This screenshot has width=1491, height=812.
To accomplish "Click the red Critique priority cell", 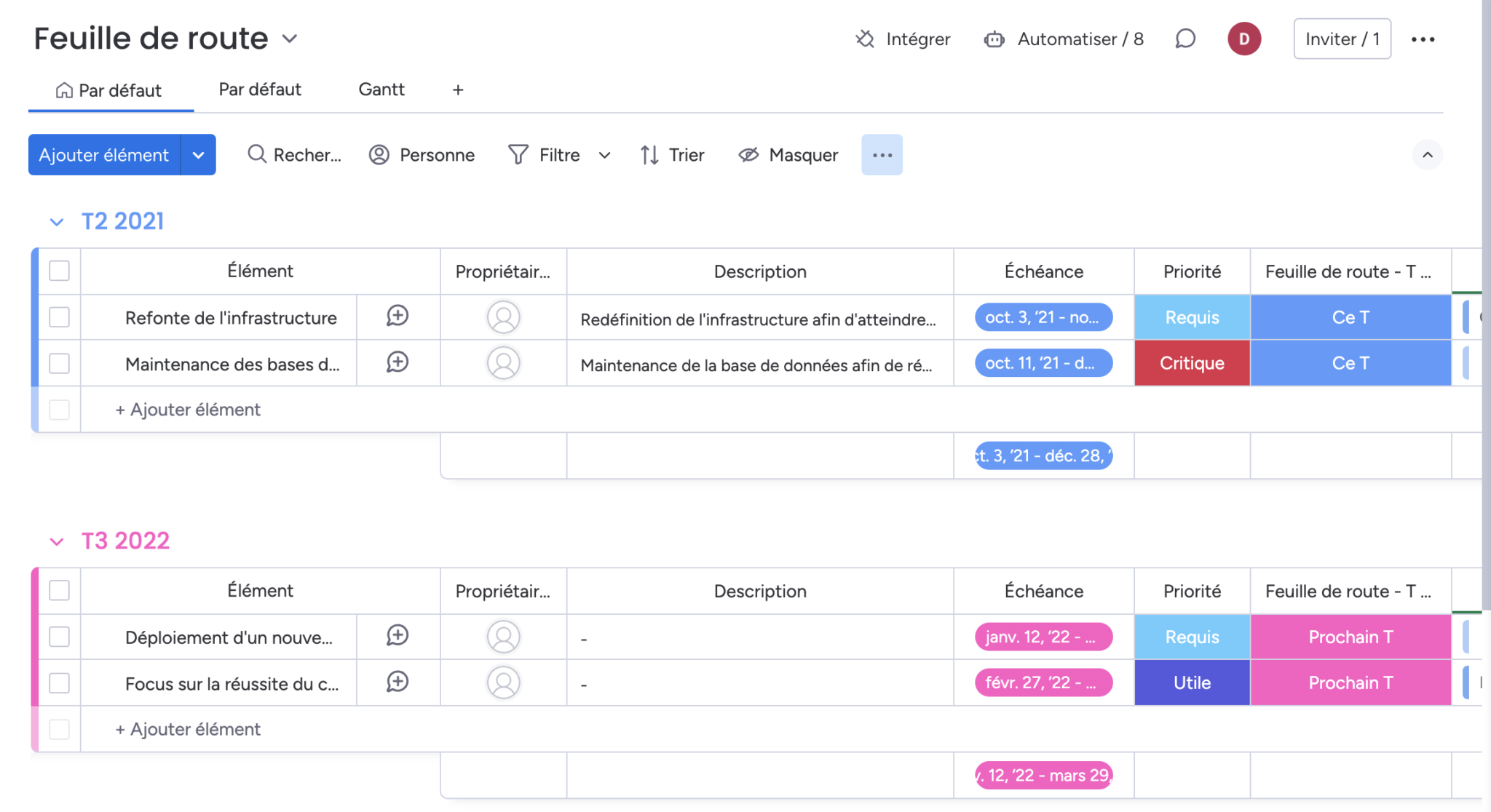I will coord(1191,362).
